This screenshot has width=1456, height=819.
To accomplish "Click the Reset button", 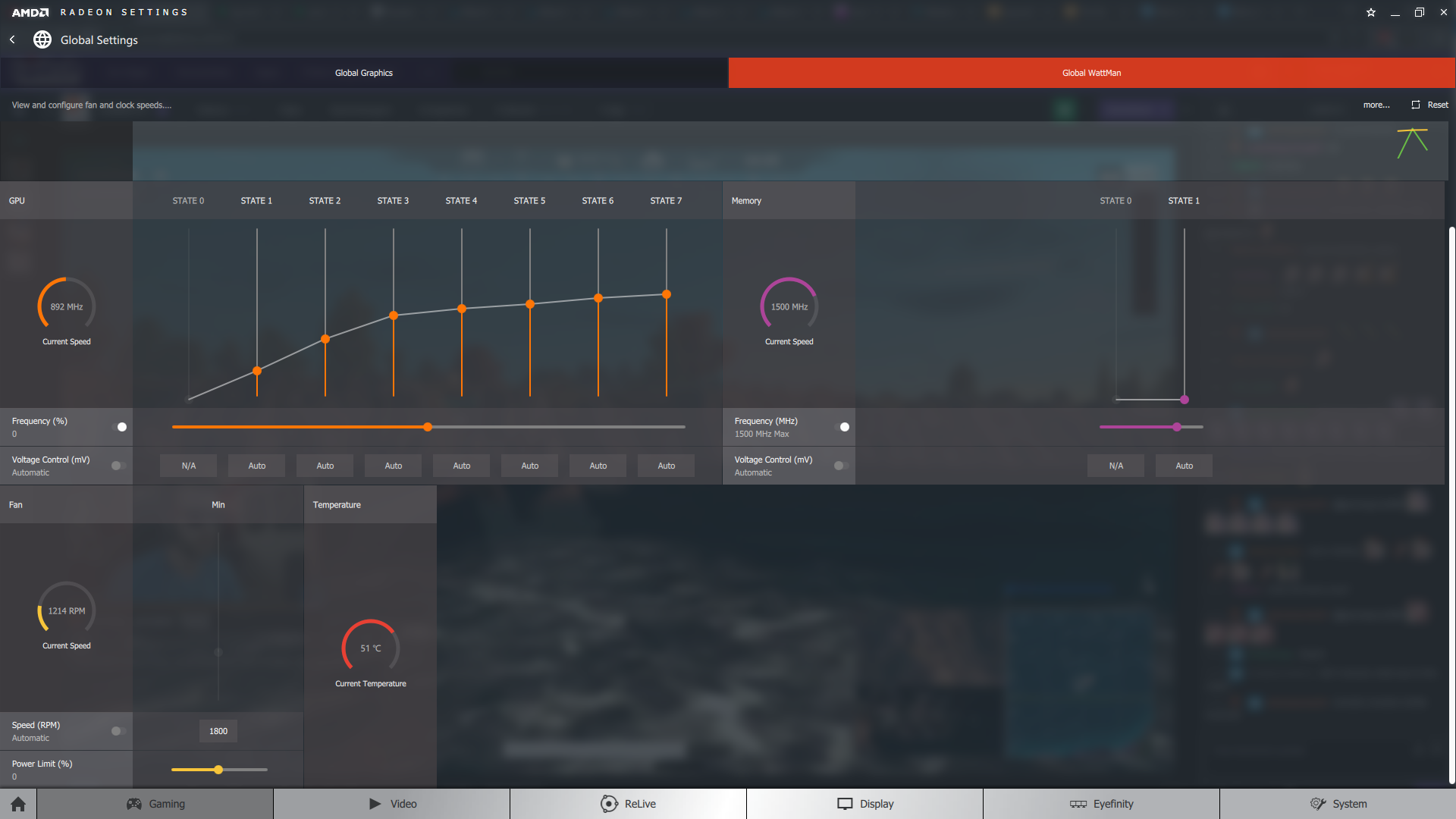I will point(1430,105).
